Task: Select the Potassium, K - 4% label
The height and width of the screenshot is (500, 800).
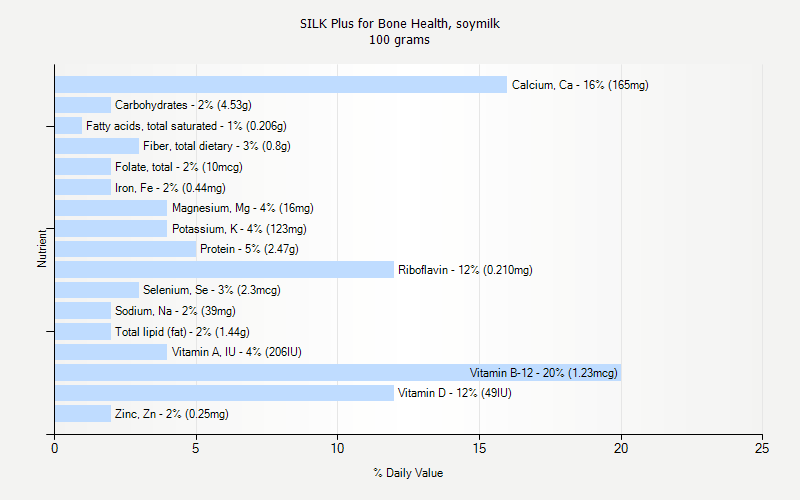Action: (x=239, y=229)
